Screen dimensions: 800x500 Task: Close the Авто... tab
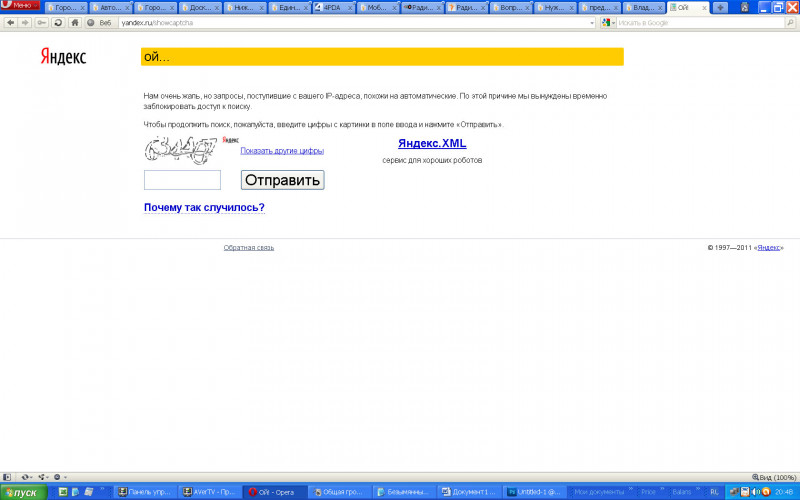(x=128, y=8)
